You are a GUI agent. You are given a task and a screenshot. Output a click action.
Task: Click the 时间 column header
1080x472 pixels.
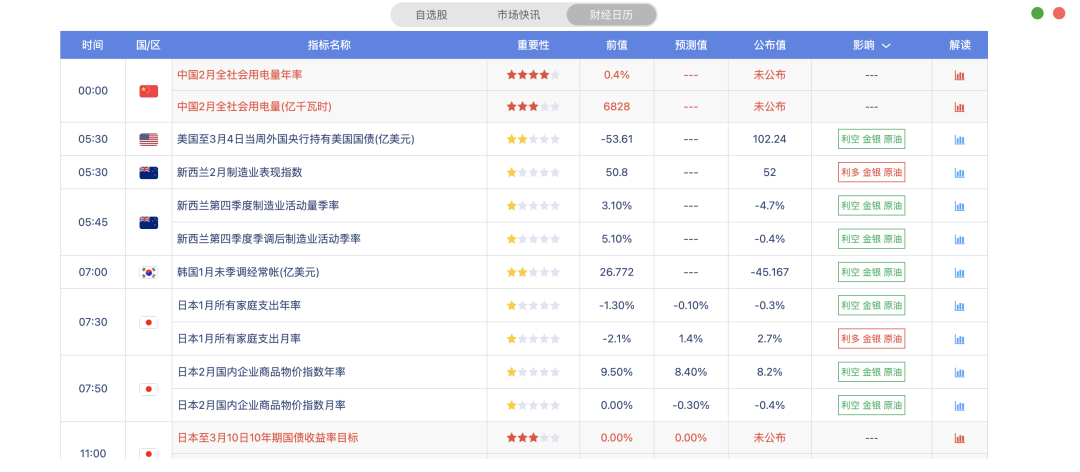[x=93, y=45]
